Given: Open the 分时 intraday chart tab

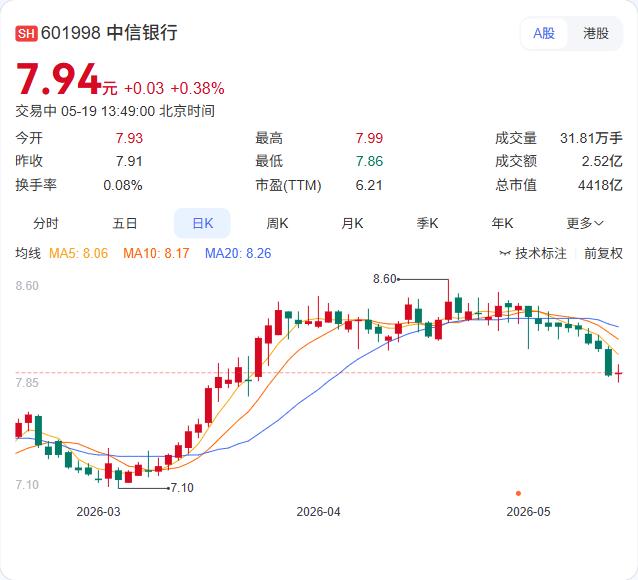Looking at the screenshot, I should [x=46, y=223].
